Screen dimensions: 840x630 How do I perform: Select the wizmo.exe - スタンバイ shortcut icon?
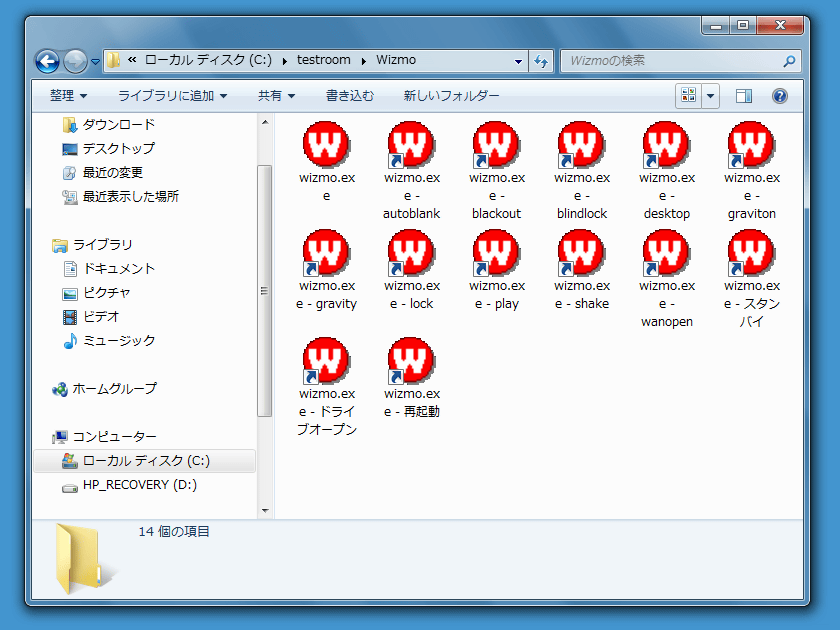pyautogui.click(x=751, y=252)
